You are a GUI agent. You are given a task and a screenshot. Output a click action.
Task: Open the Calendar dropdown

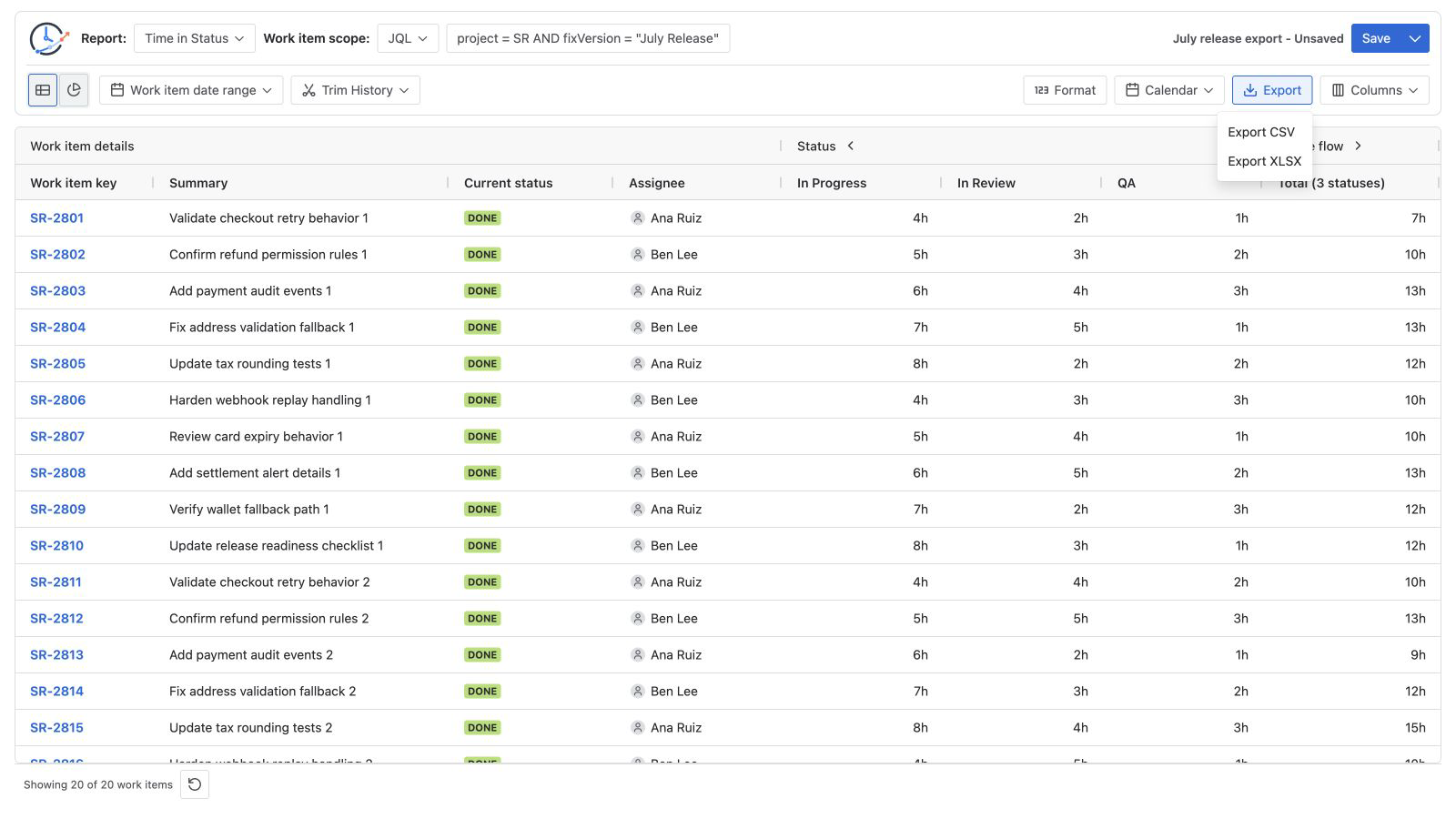click(x=1169, y=90)
